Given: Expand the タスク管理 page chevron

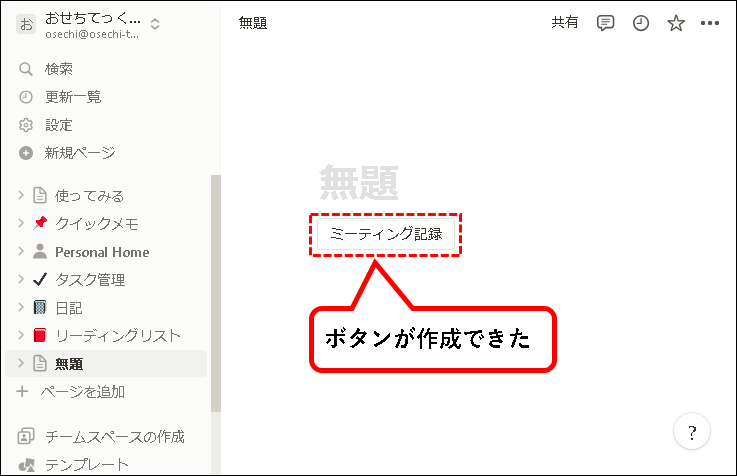Looking at the screenshot, I should coord(21,279).
